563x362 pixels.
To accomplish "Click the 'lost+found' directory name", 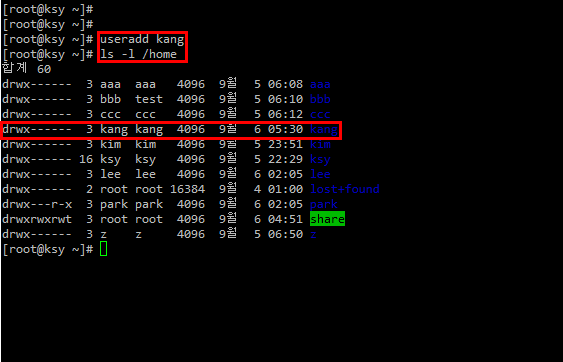I will (x=345, y=189).
